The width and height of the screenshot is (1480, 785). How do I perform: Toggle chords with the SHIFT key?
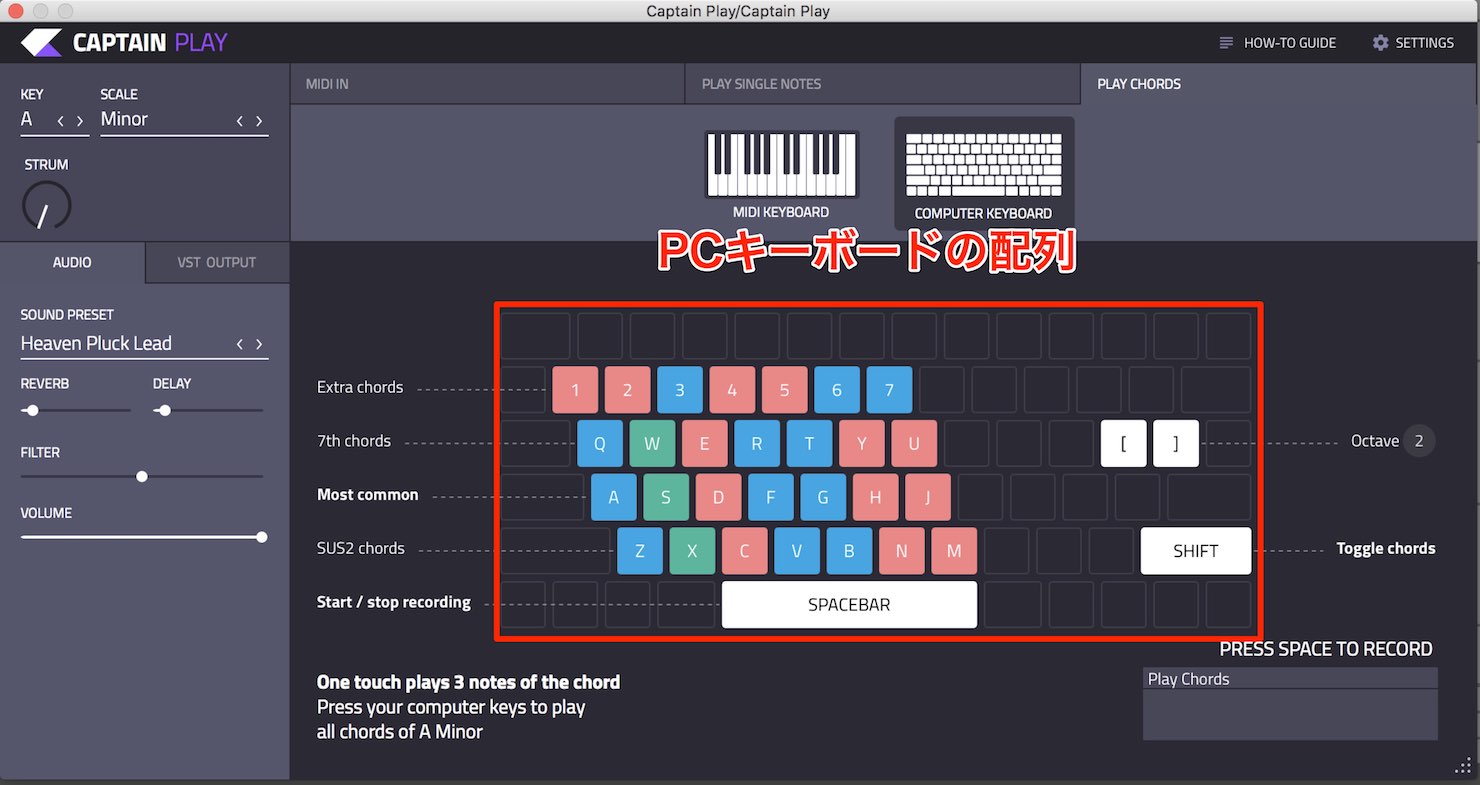[x=1196, y=551]
